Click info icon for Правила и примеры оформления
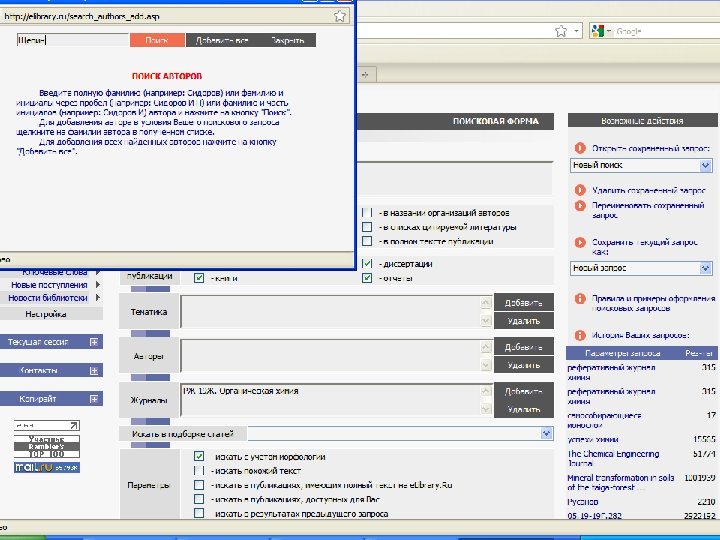 tap(580, 298)
